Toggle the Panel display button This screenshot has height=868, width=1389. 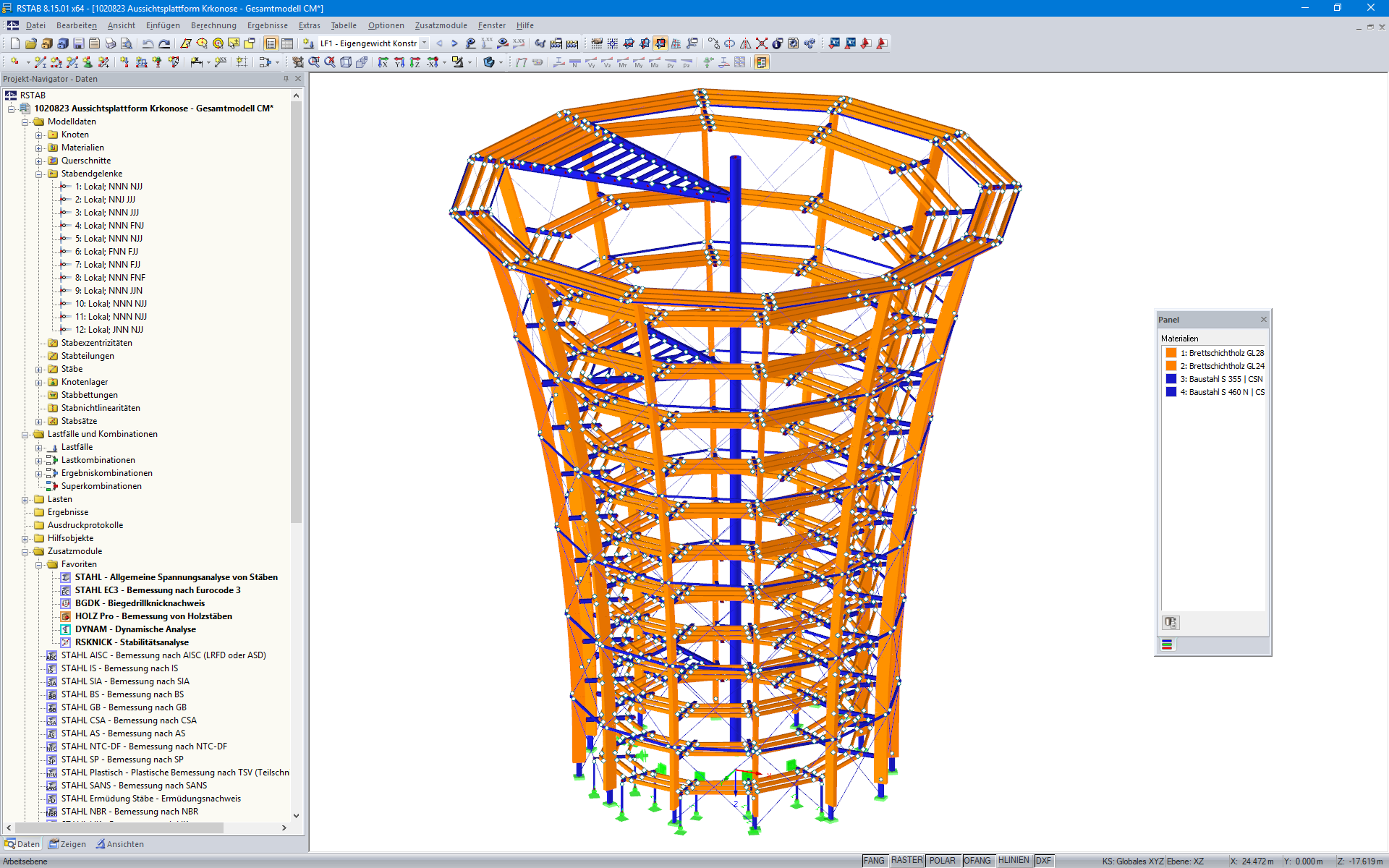[762, 62]
